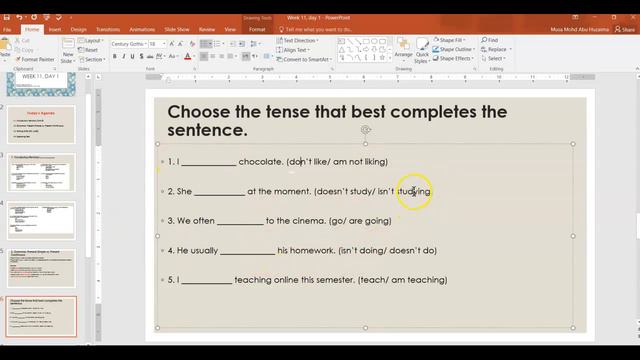
Task: Click Increase List Level indent icon
Action: [242, 44]
